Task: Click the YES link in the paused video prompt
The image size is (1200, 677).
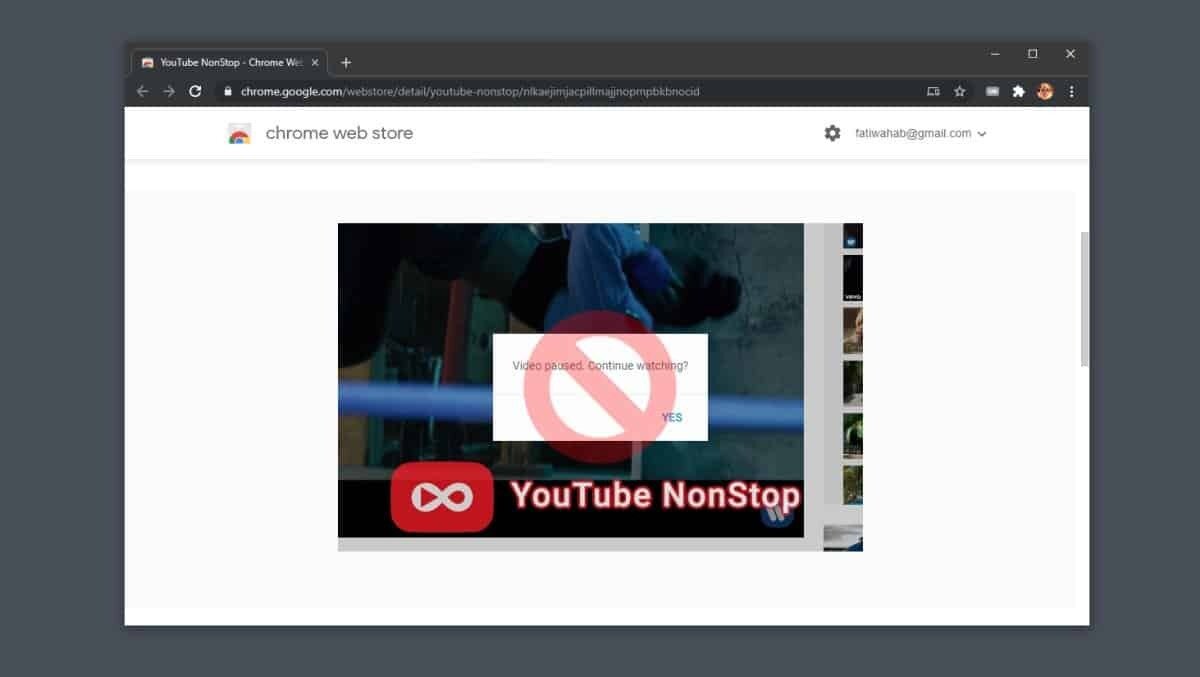Action: point(671,417)
